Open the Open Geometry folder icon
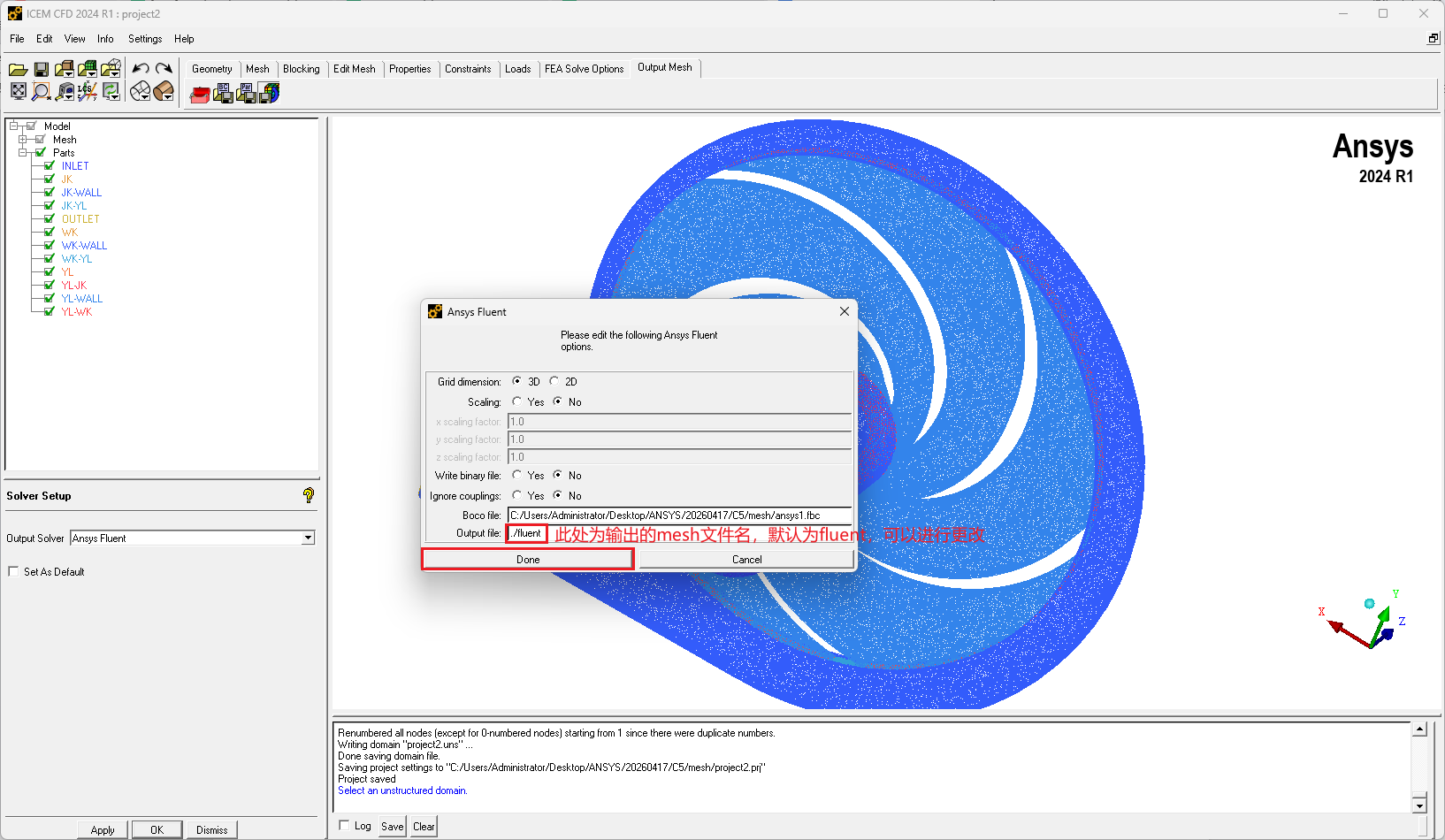Screen dimensions: 1445x840 [x=64, y=69]
